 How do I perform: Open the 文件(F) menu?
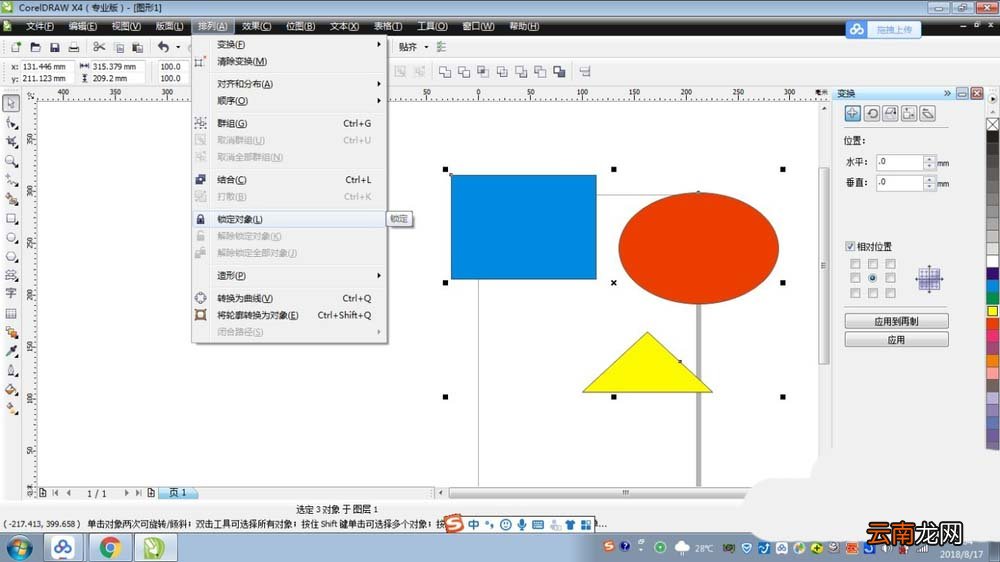pyautogui.click(x=40, y=26)
